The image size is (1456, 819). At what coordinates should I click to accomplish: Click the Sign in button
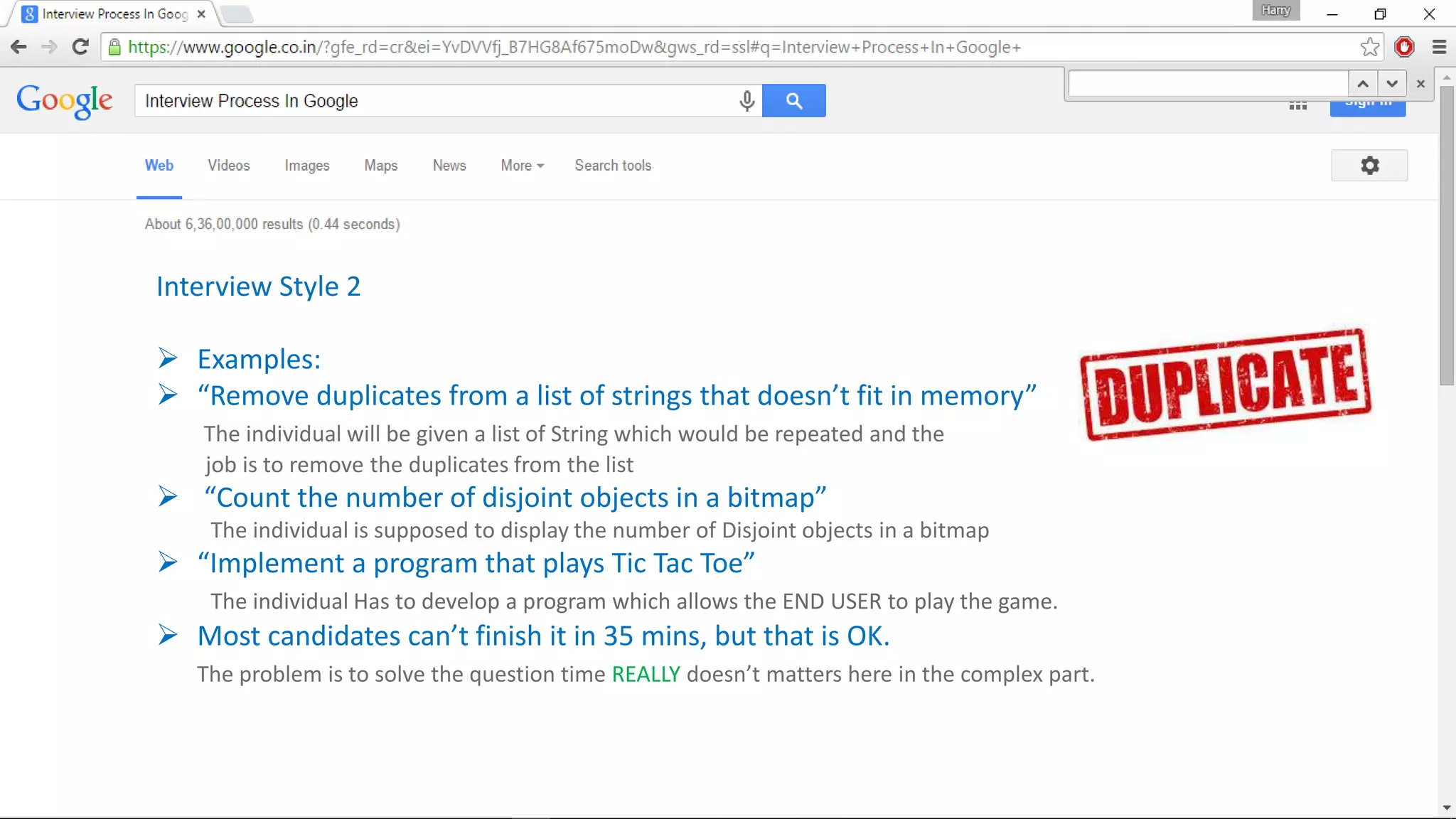[1368, 108]
